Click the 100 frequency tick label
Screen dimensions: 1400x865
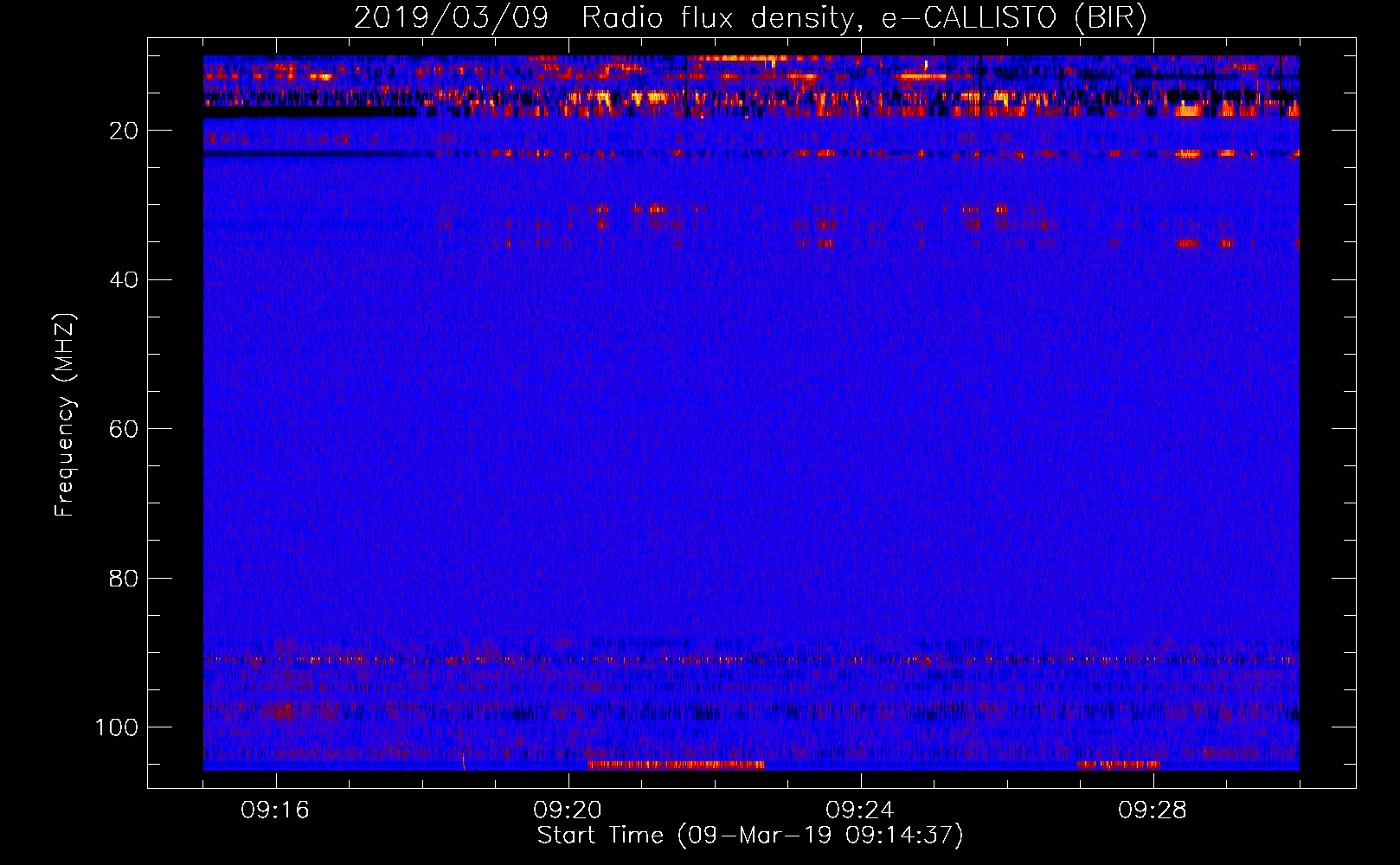coord(117,727)
